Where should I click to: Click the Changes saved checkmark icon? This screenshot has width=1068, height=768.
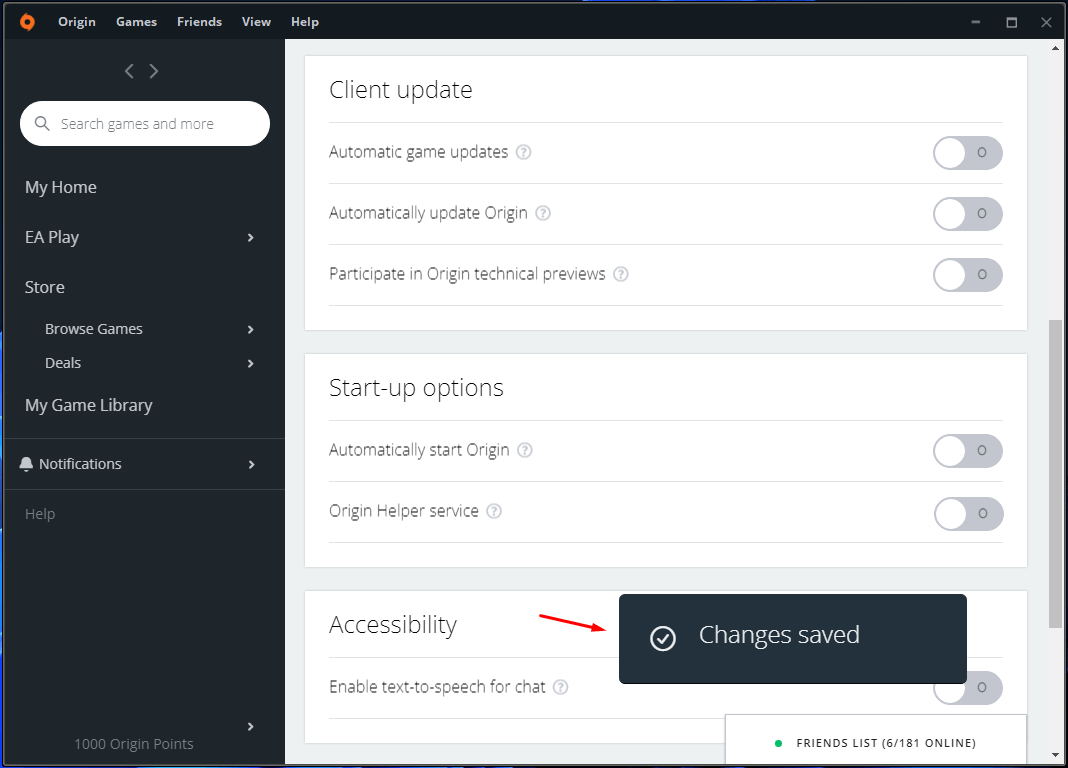tap(663, 638)
